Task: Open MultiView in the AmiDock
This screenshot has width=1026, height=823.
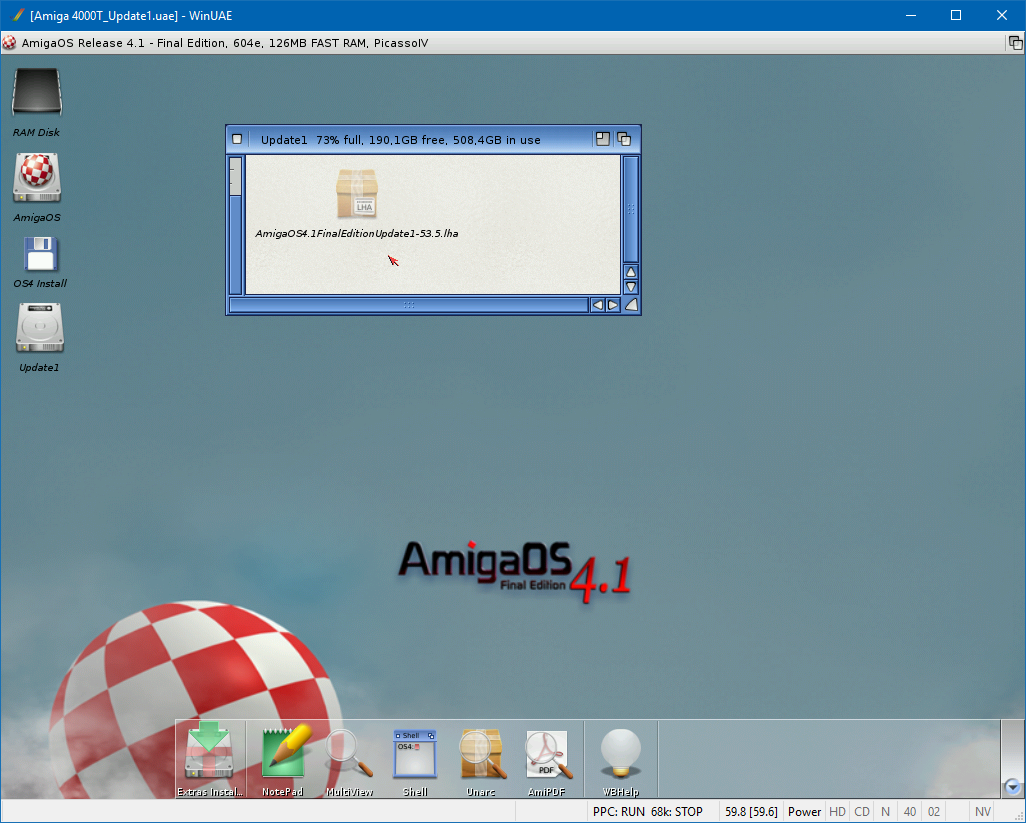Action: (349, 755)
